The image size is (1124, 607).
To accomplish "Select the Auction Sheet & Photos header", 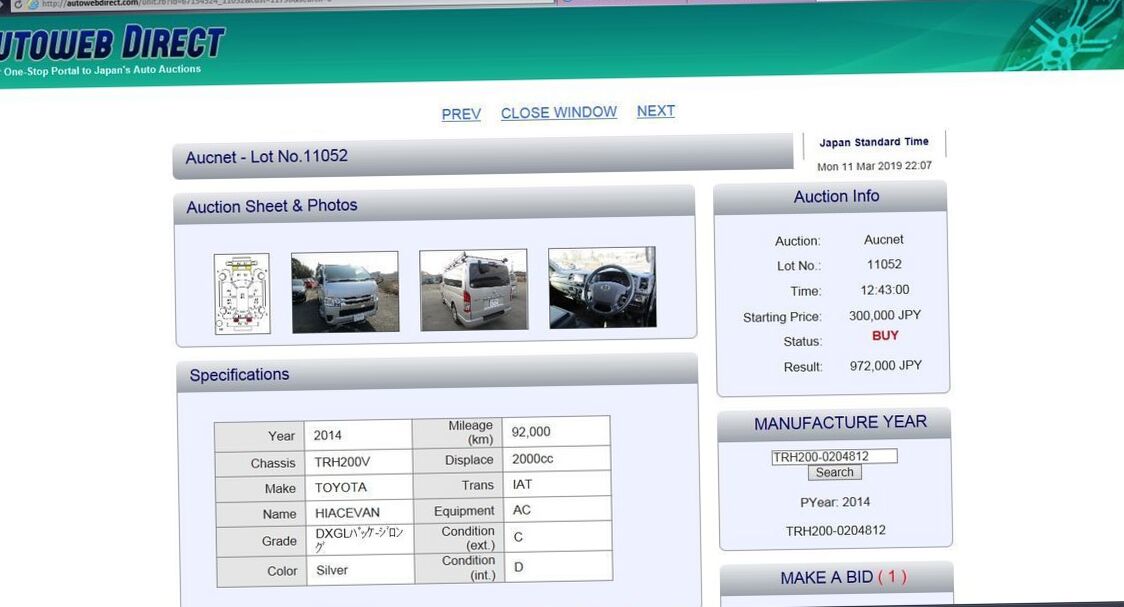I will point(272,206).
